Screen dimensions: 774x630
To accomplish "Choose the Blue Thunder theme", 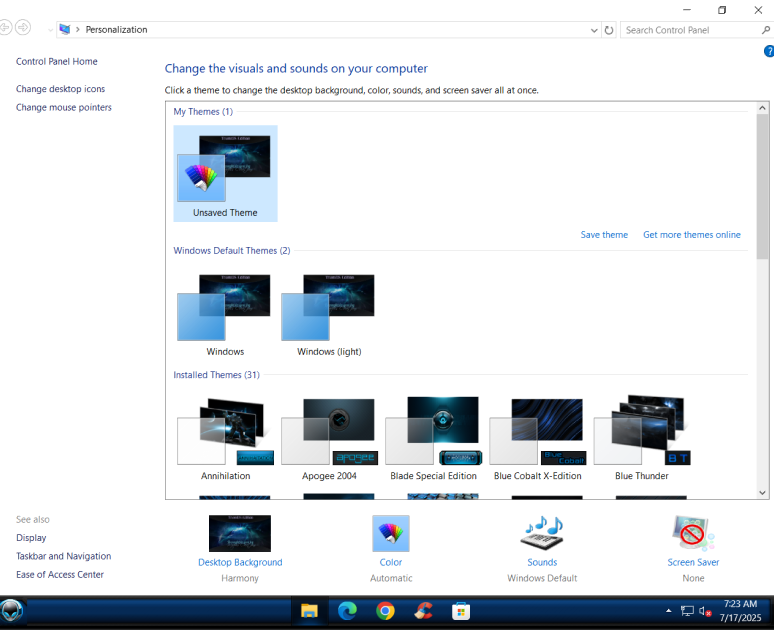I will point(642,438).
